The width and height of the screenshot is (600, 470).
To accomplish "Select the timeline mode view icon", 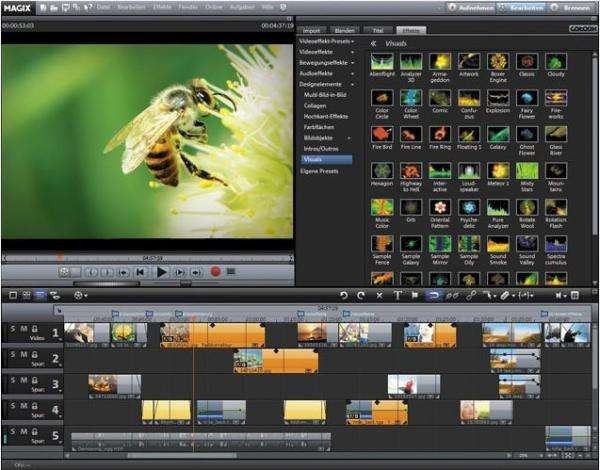I will point(40,295).
